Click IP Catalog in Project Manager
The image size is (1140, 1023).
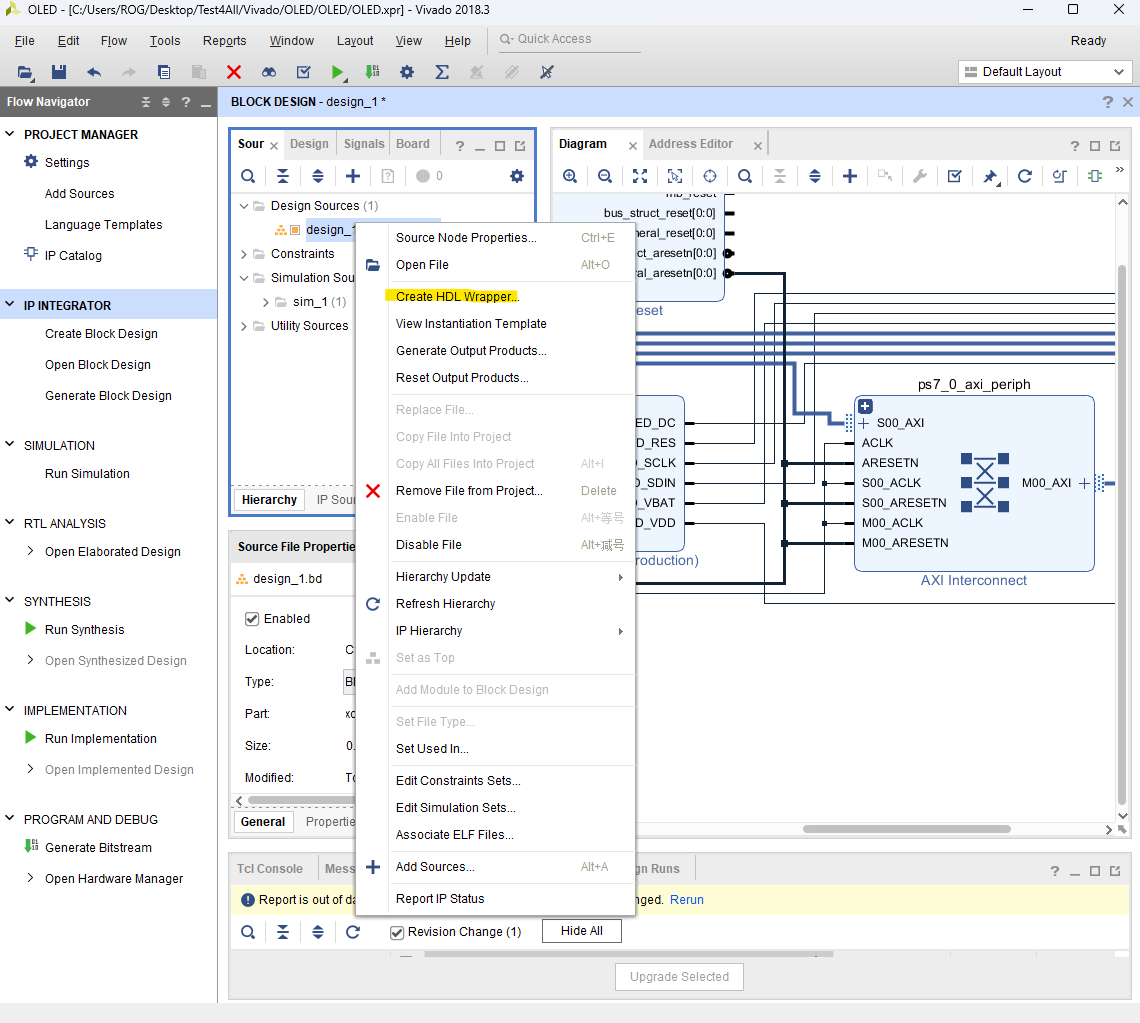point(73,256)
